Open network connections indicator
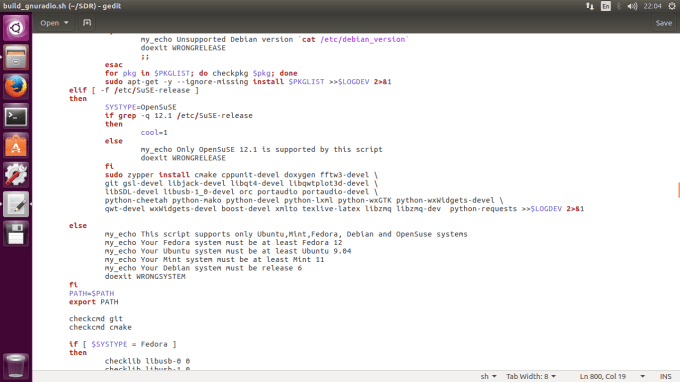 590,6
